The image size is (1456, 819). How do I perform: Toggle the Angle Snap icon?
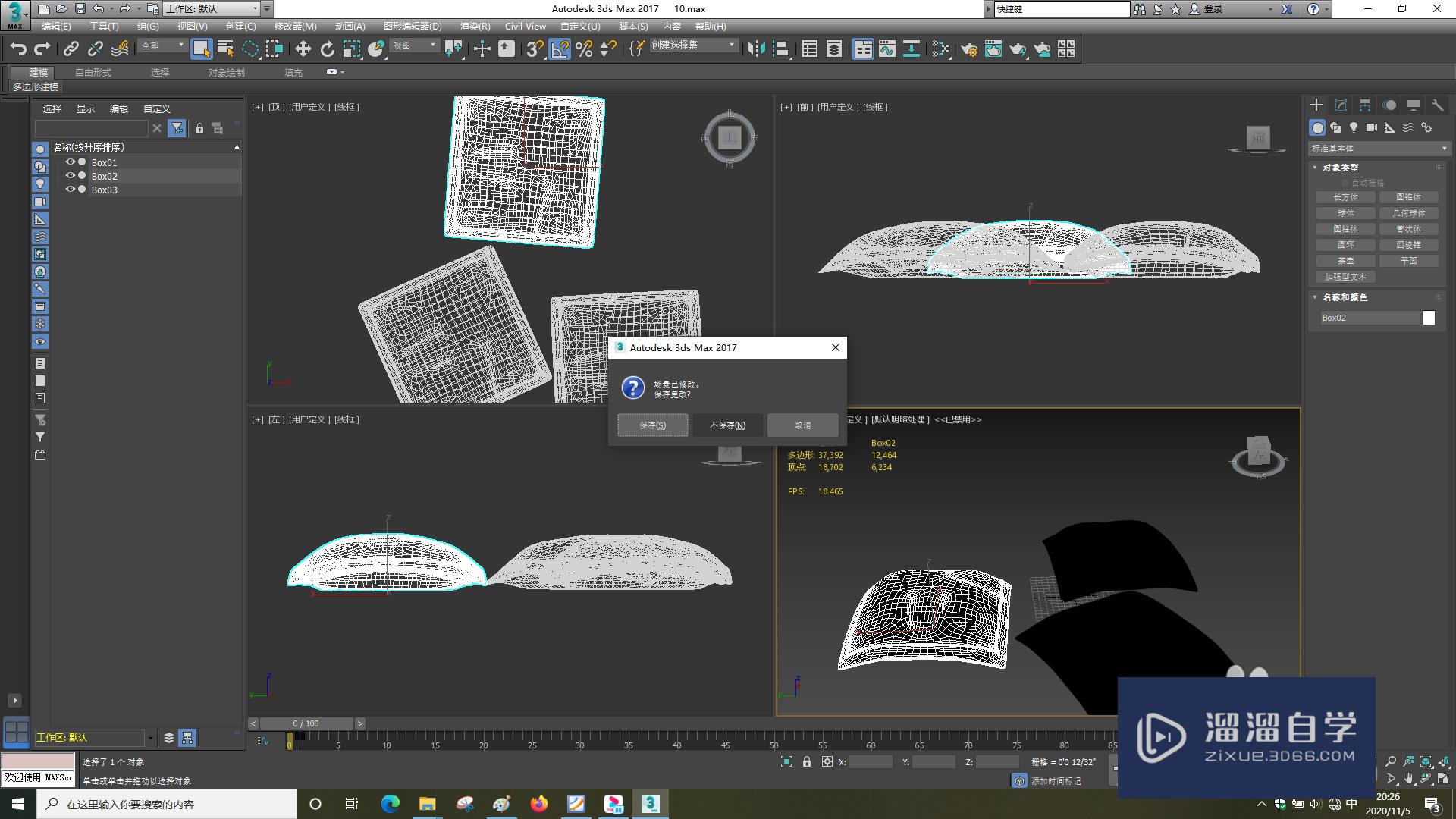tap(560, 49)
